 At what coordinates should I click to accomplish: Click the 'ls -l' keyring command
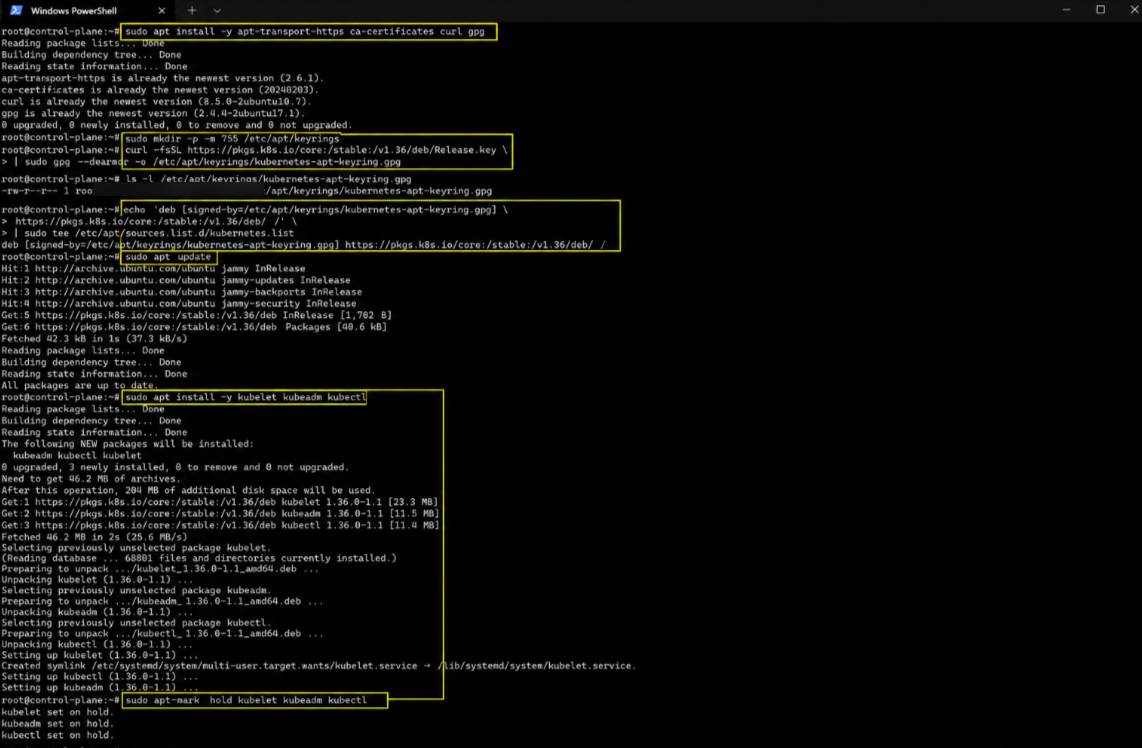coord(268,178)
